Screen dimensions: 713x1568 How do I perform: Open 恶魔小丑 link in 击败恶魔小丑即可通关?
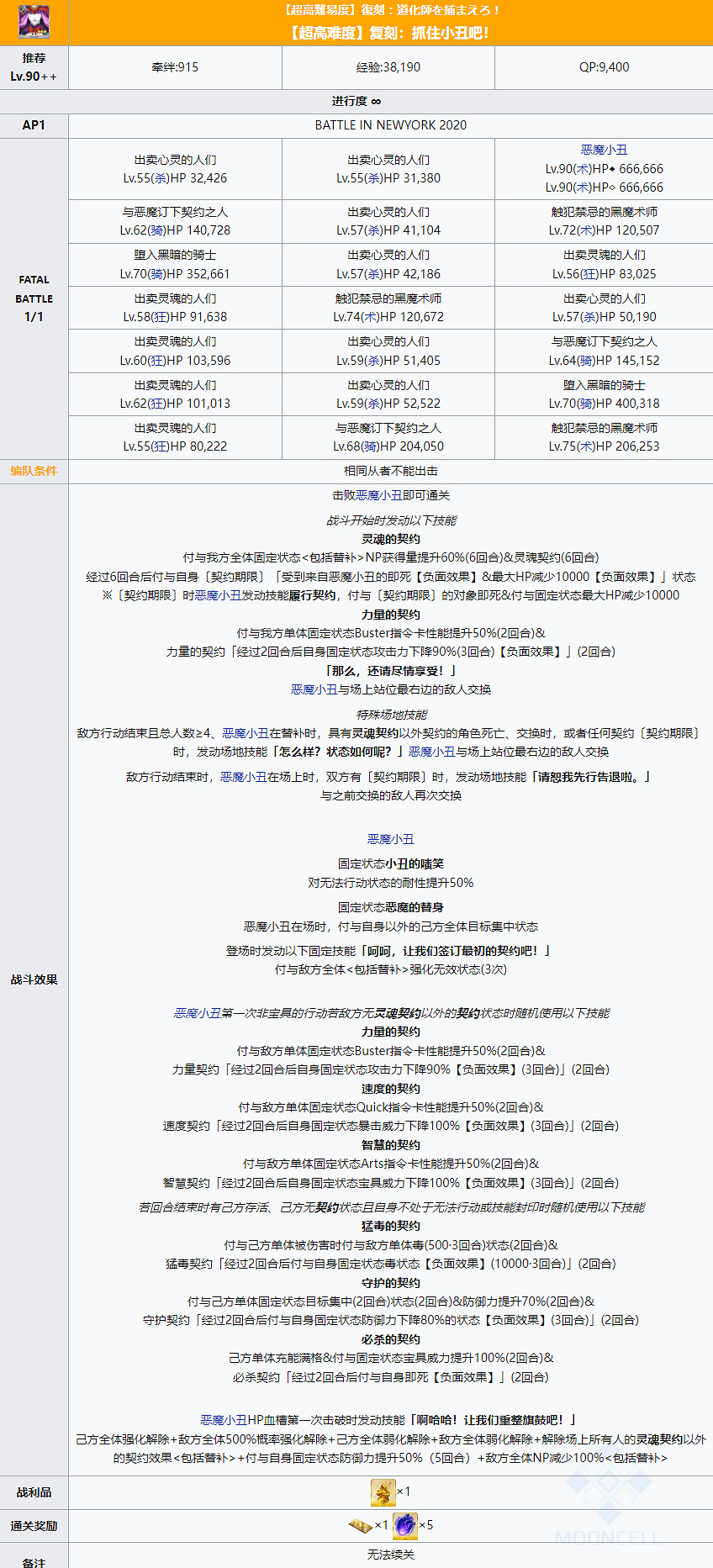click(379, 495)
